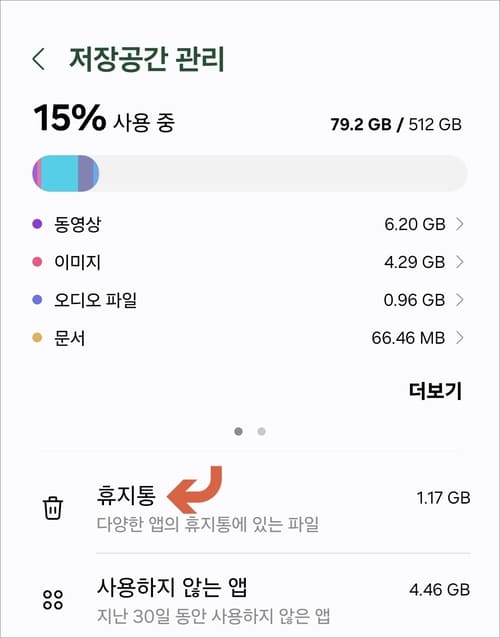
Task: Select the orange dot next to 문서
Action: [x=37, y=338]
